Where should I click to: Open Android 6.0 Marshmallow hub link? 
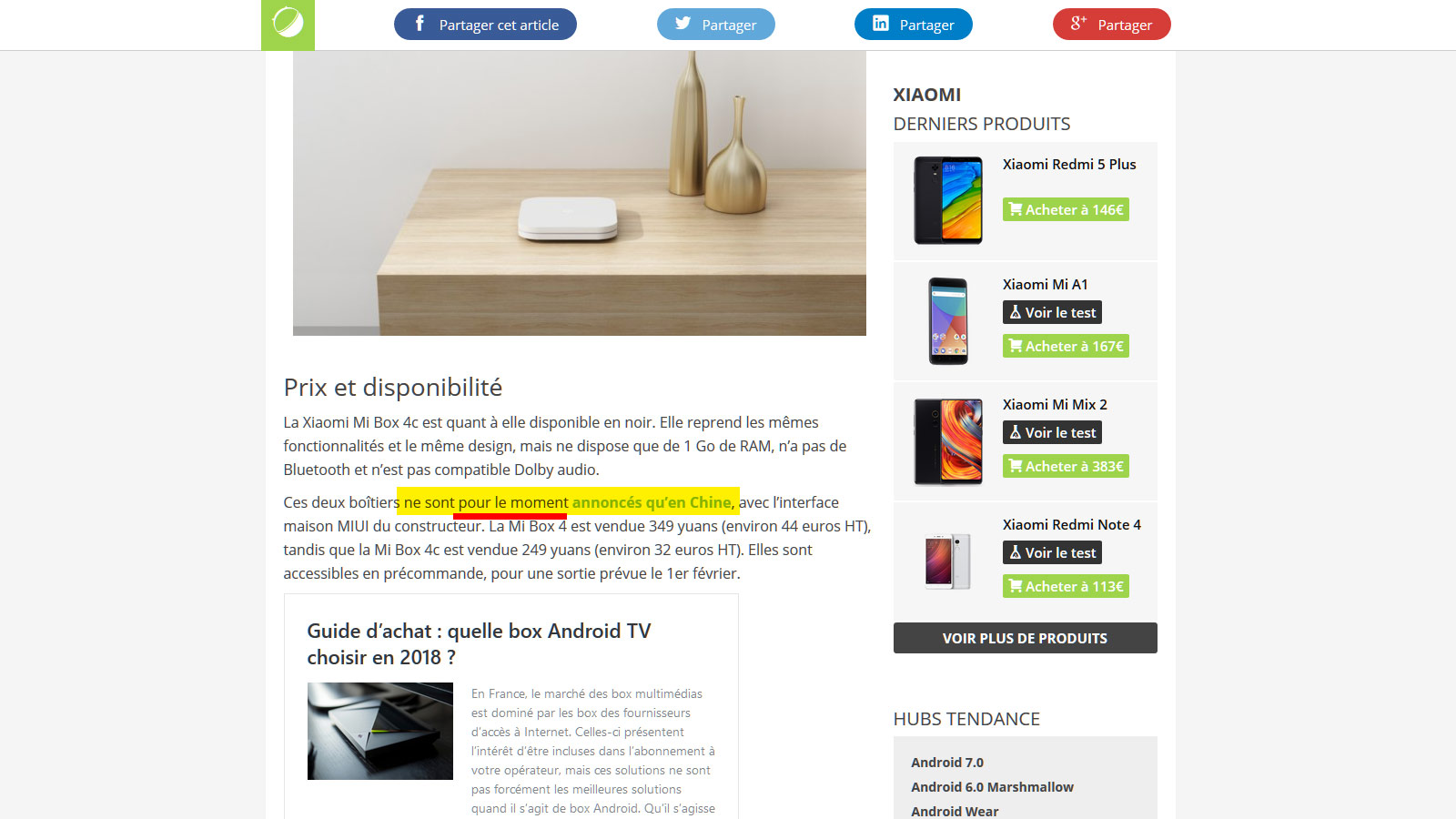[992, 787]
